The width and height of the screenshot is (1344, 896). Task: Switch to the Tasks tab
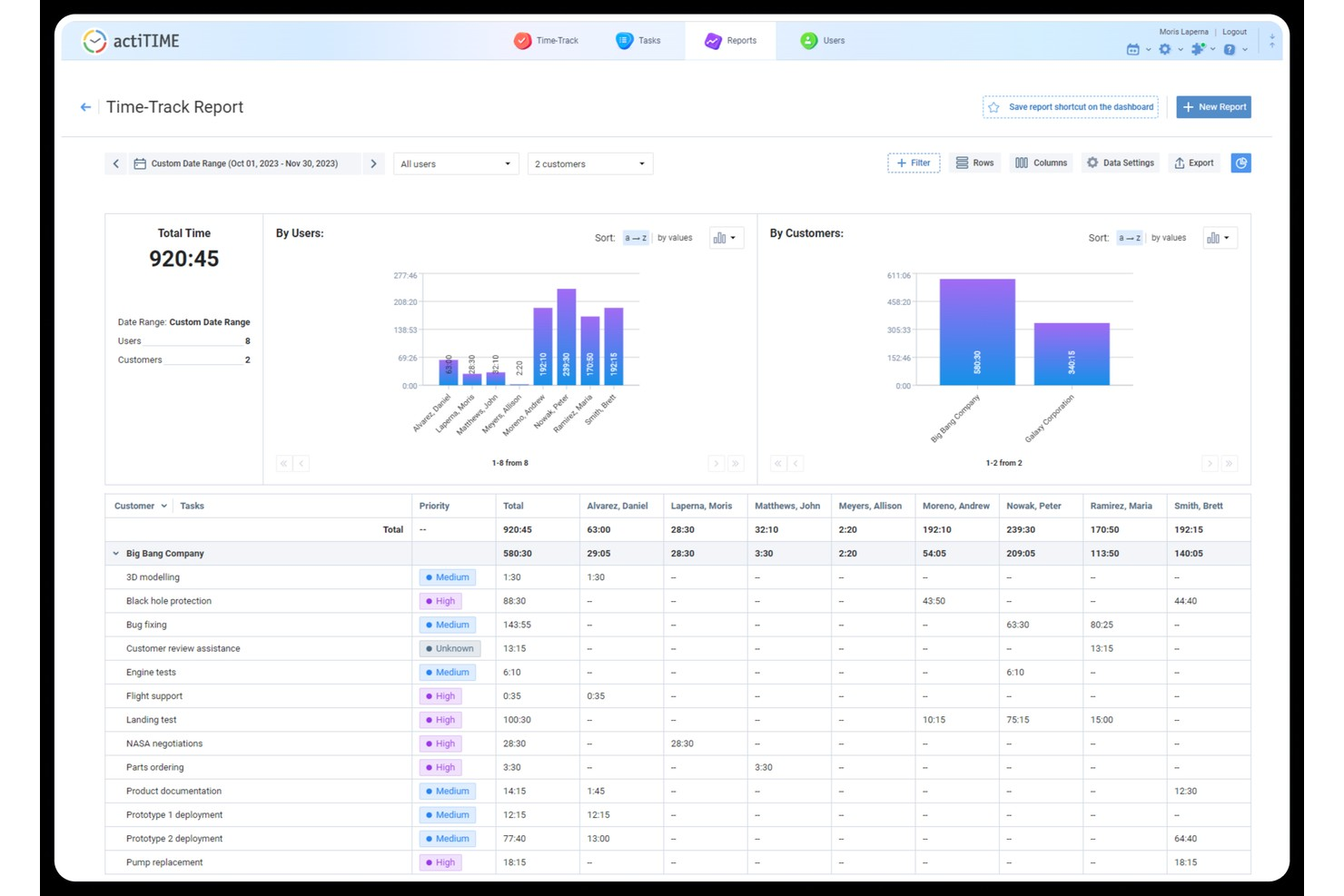(x=638, y=41)
